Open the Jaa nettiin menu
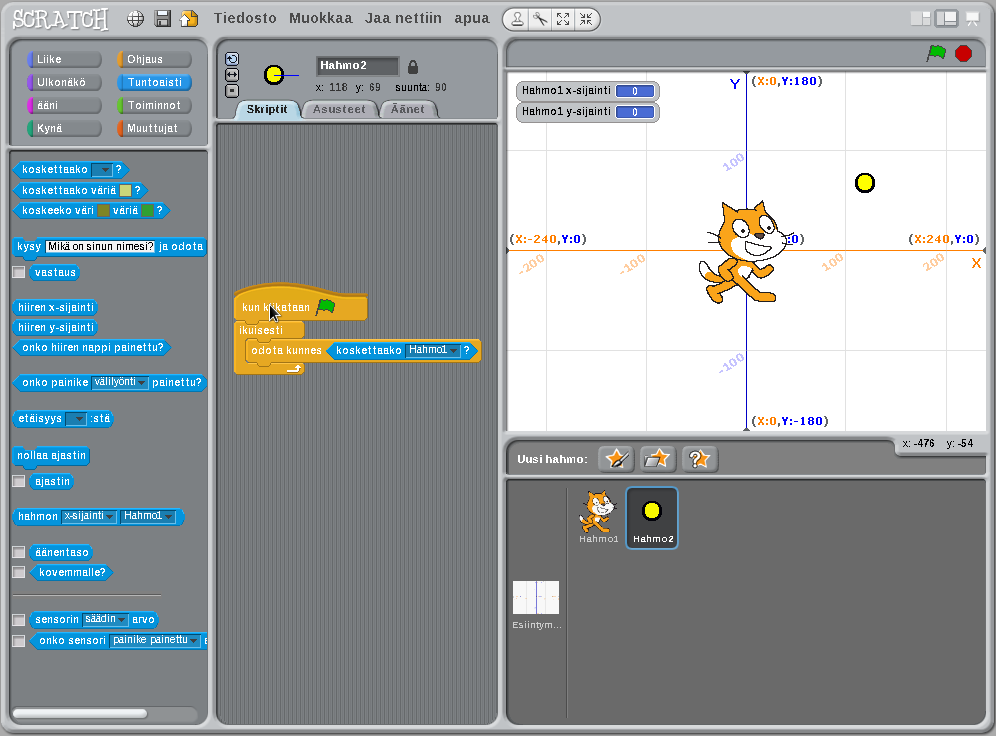 [x=403, y=18]
